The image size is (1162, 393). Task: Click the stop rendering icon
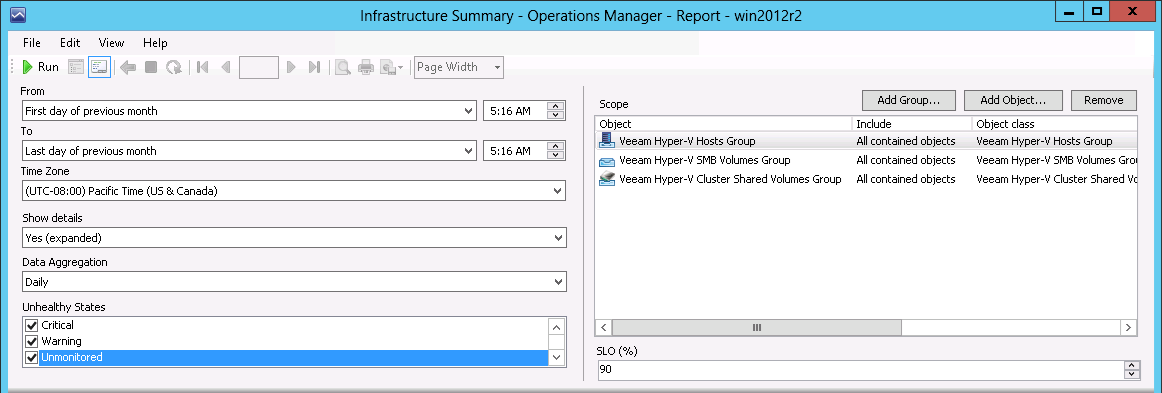click(150, 67)
